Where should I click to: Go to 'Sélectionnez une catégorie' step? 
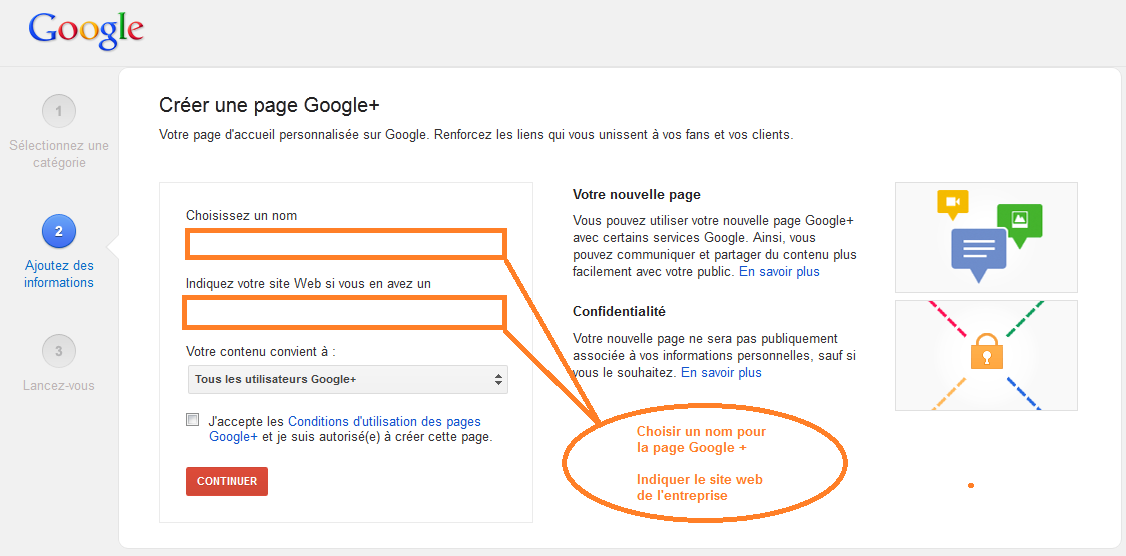(x=59, y=154)
